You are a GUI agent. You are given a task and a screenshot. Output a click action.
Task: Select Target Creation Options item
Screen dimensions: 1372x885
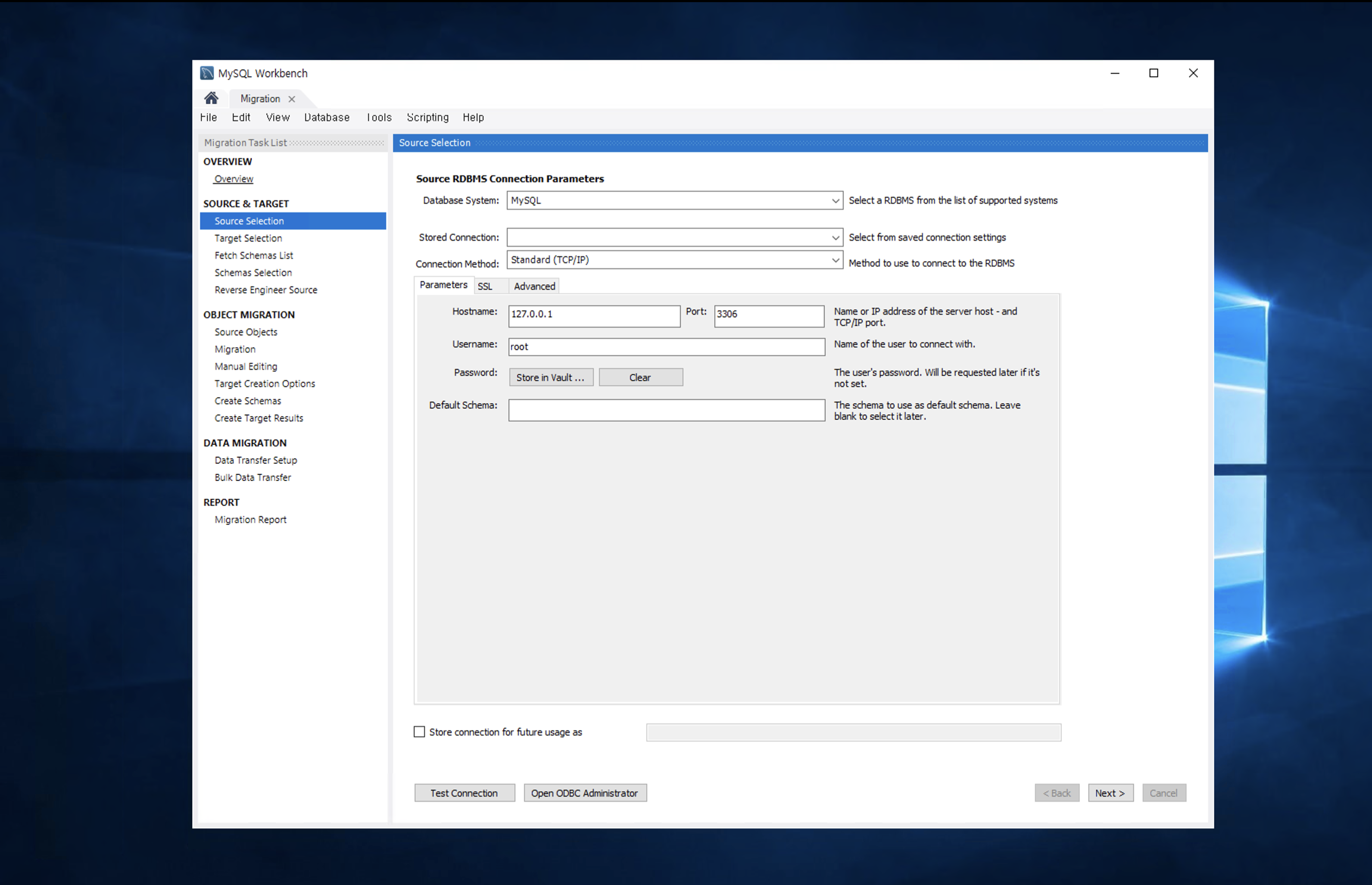(x=265, y=384)
